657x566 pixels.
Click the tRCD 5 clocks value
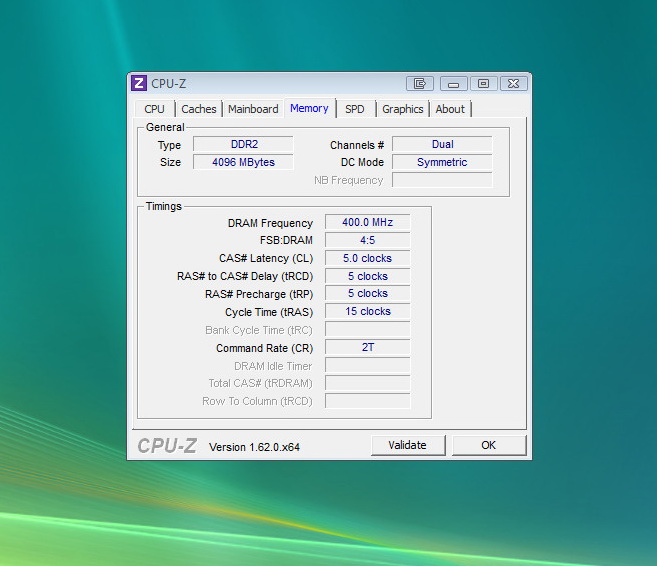[x=367, y=277]
